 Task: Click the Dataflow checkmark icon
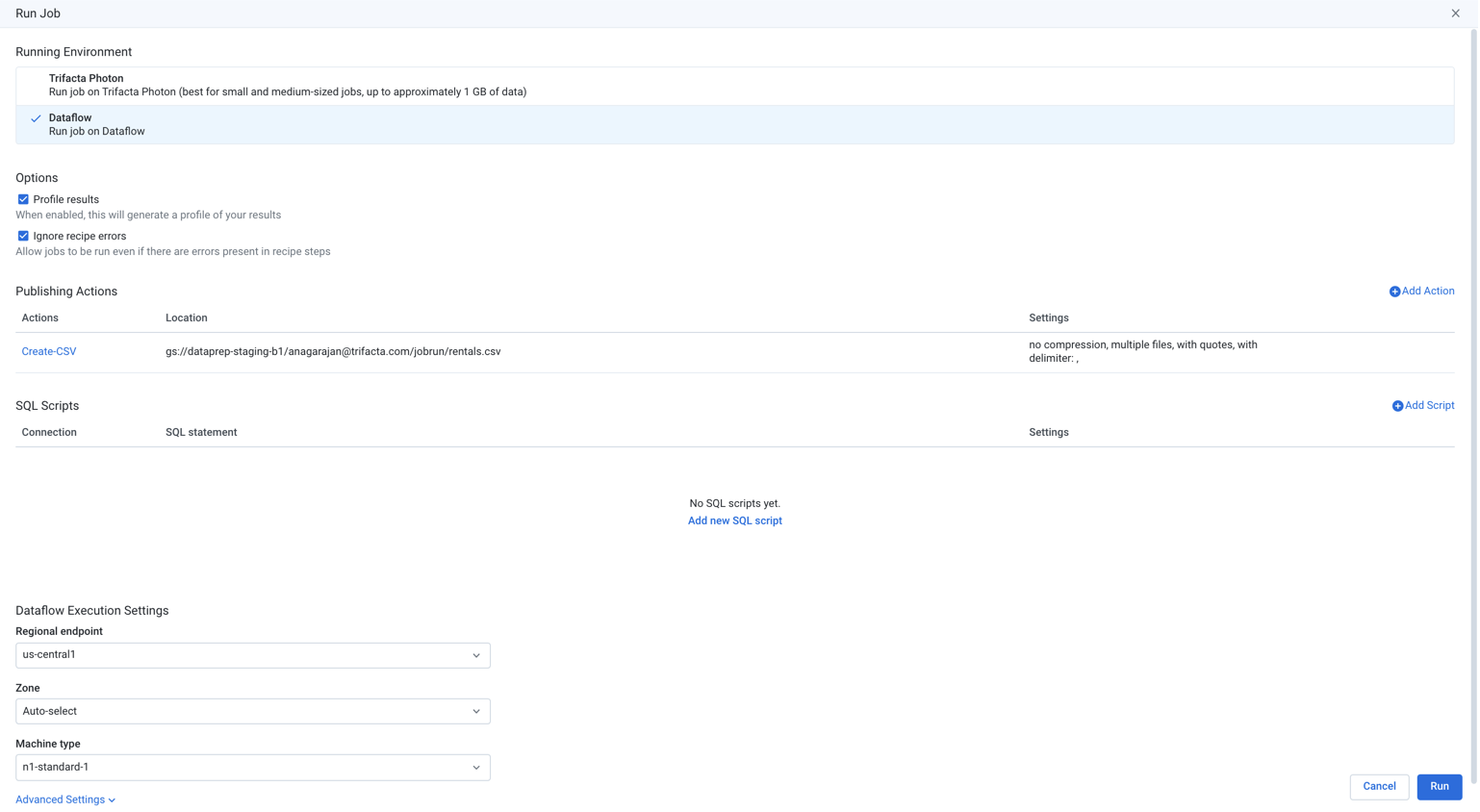pos(36,118)
